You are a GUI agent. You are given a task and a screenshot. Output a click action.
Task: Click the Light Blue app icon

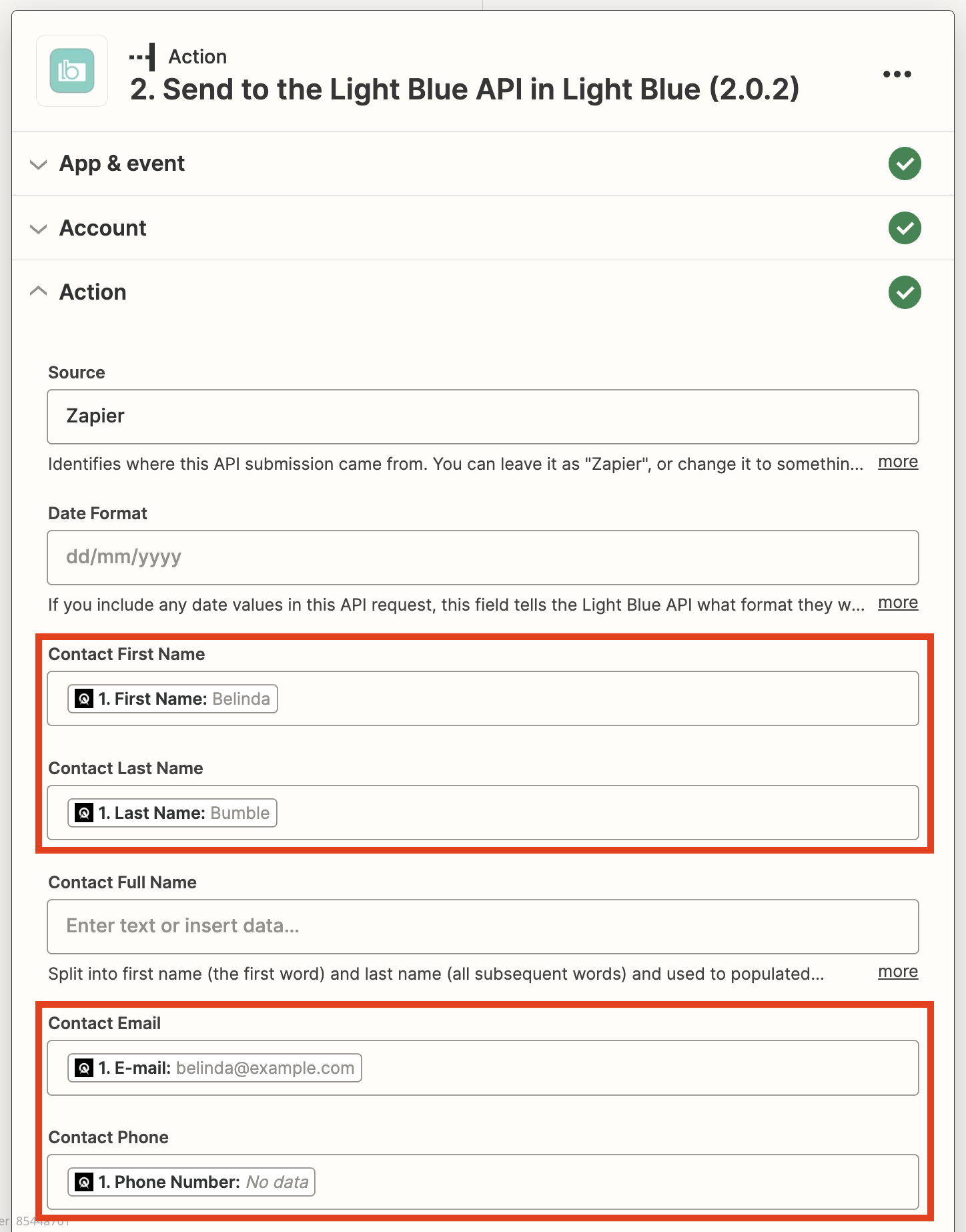tap(71, 71)
